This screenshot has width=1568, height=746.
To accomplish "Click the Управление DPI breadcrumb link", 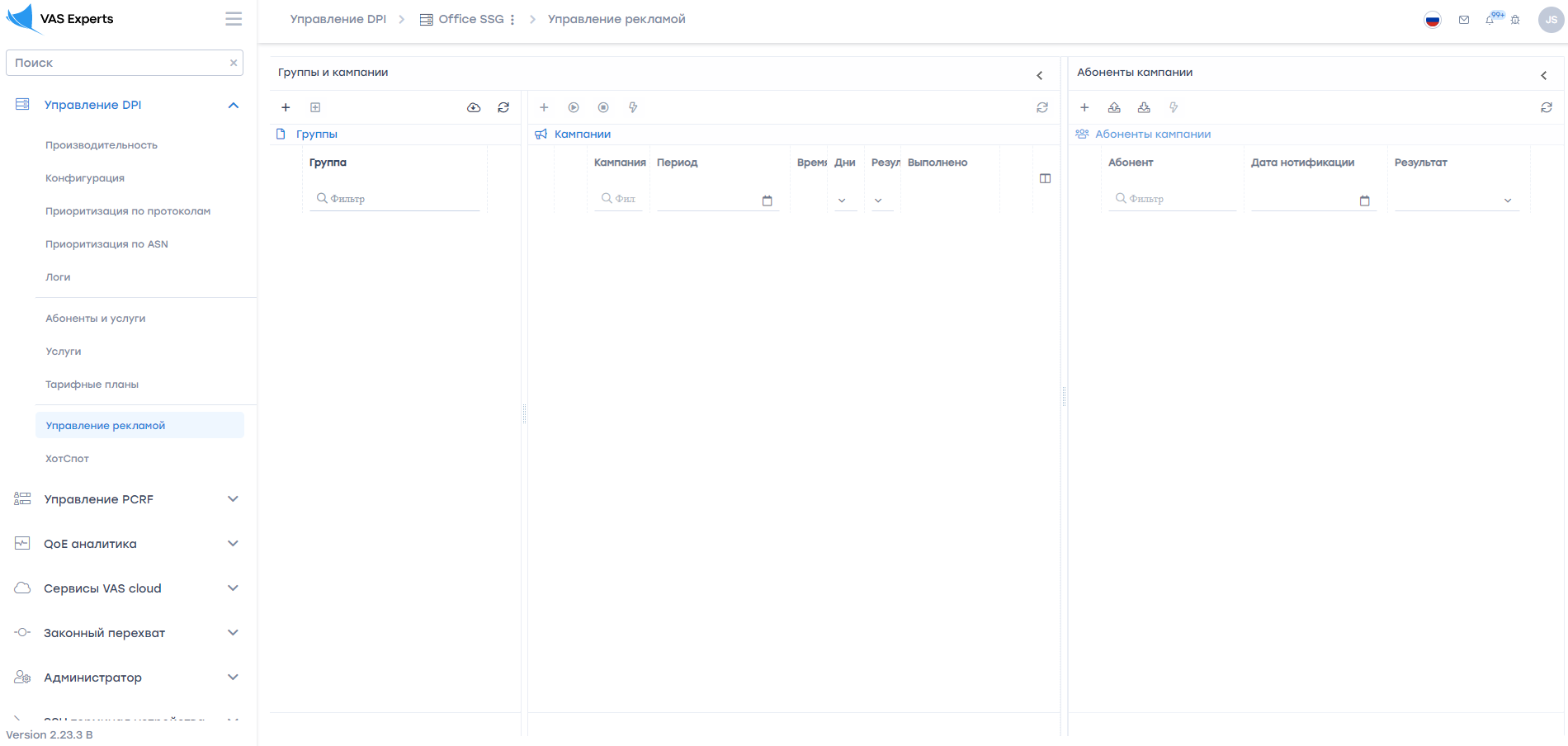I will (338, 19).
